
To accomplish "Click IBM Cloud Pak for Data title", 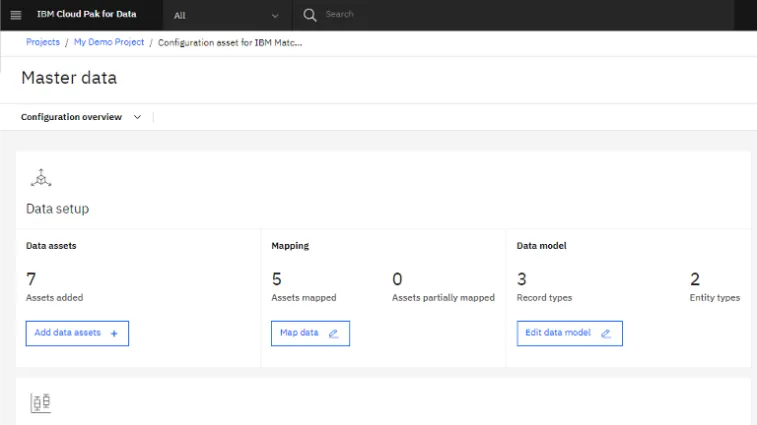I will tap(86, 15).
